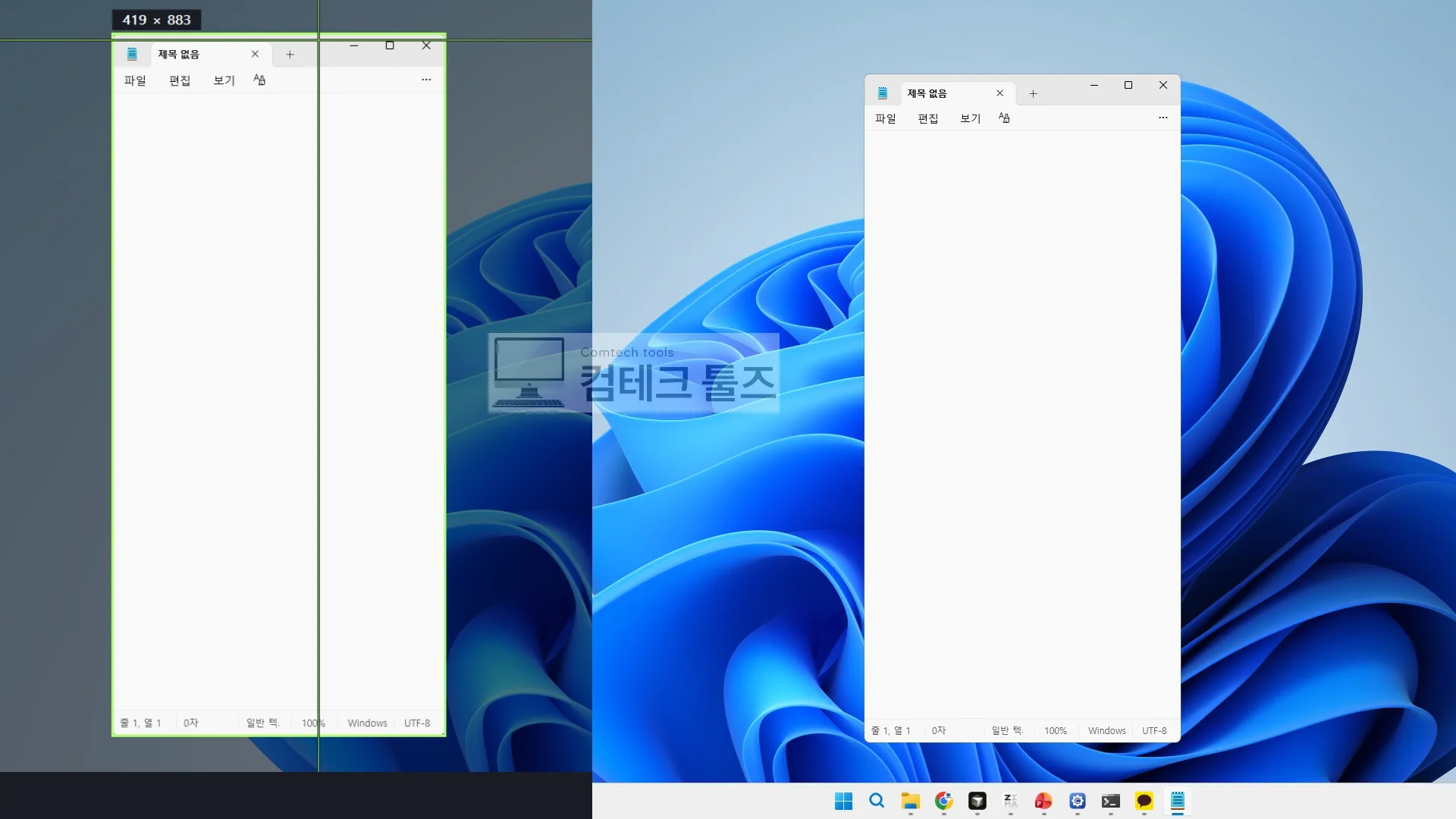
Task: Click UTF-8 in left Notepad status bar
Action: [x=417, y=723]
